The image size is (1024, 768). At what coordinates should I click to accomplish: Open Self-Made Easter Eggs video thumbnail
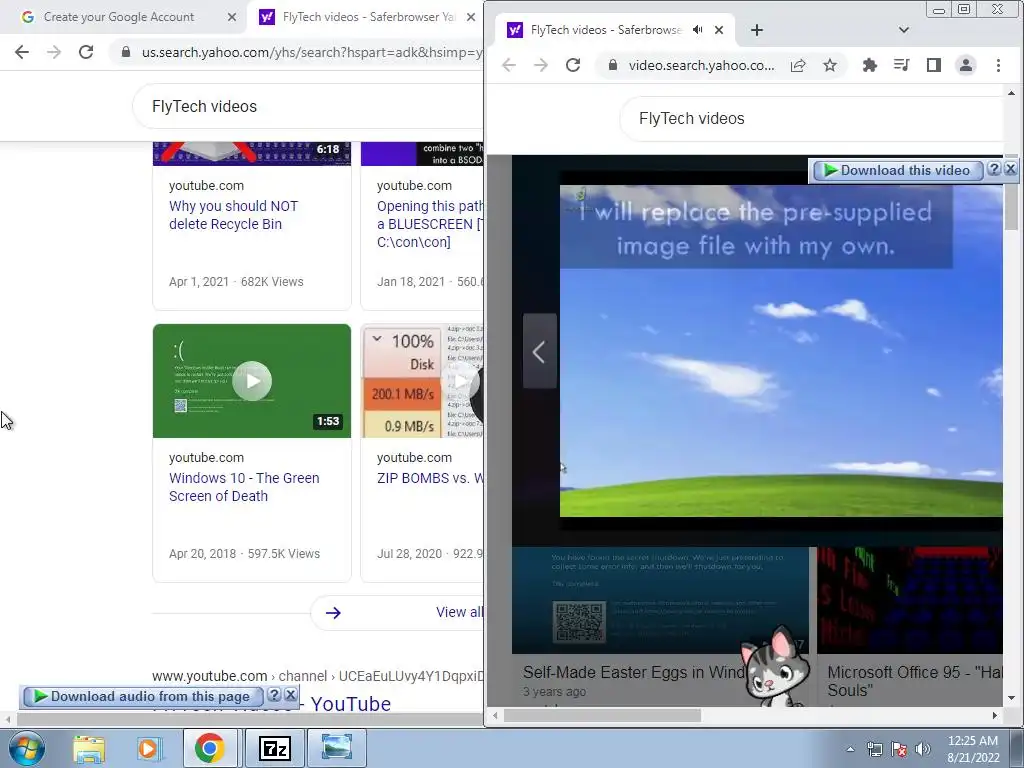(660, 601)
